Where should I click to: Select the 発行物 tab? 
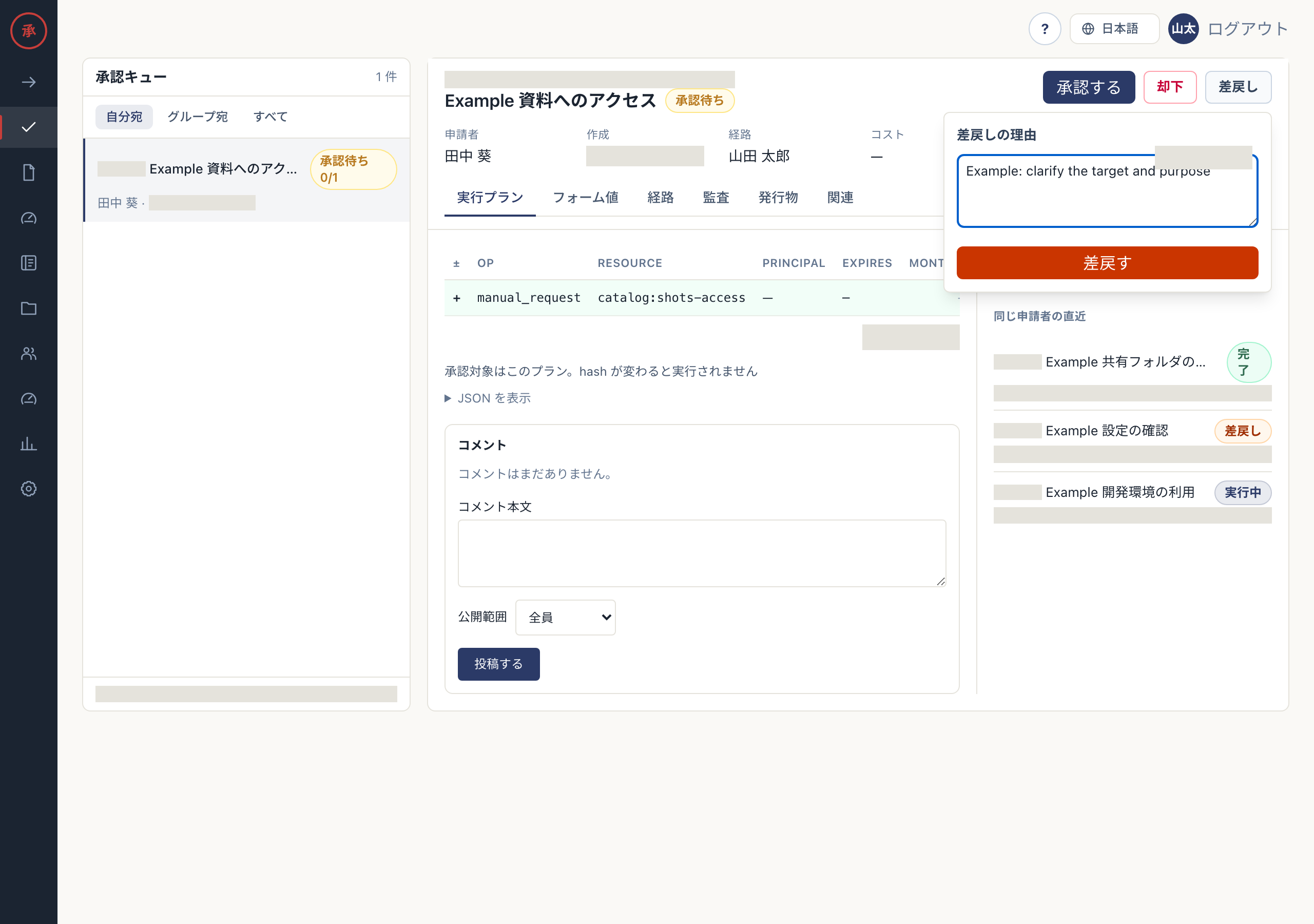pos(778,198)
